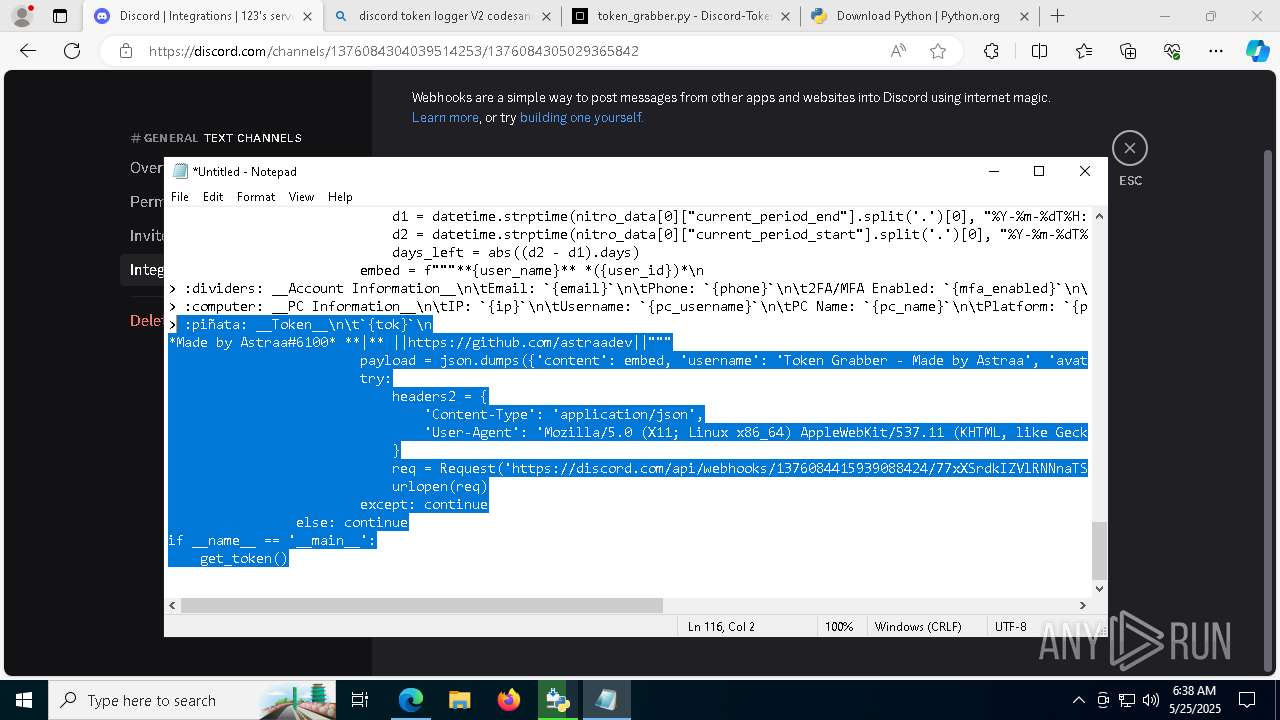Open Browser essentials heart icon
The height and width of the screenshot is (720, 1280).
click(1172, 51)
